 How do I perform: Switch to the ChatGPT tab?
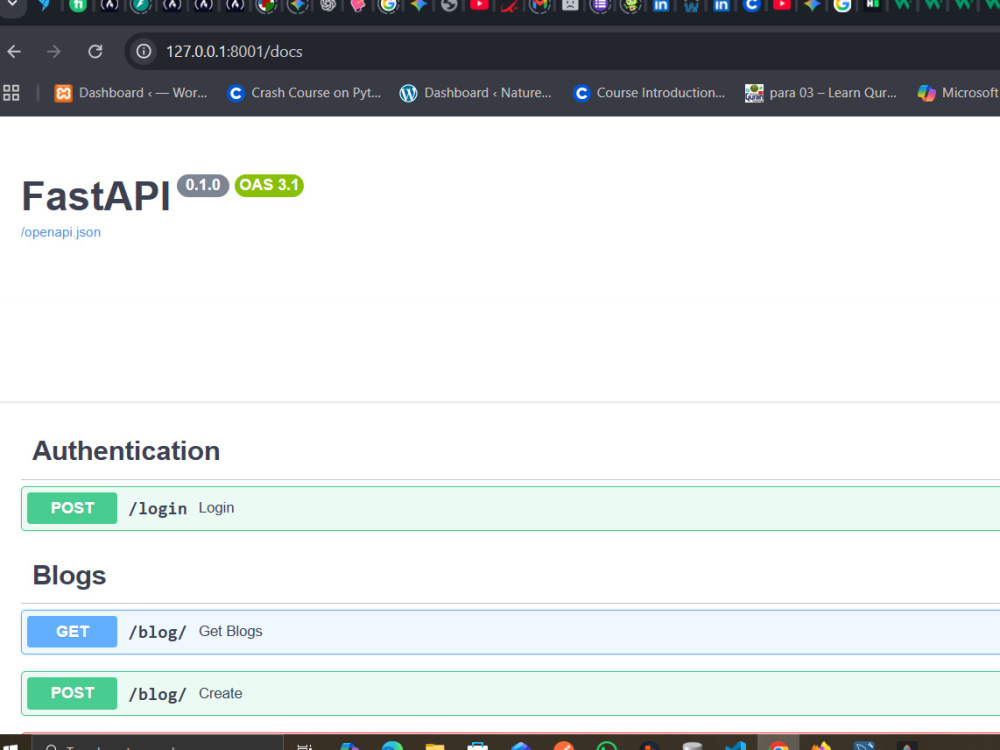[x=328, y=5]
